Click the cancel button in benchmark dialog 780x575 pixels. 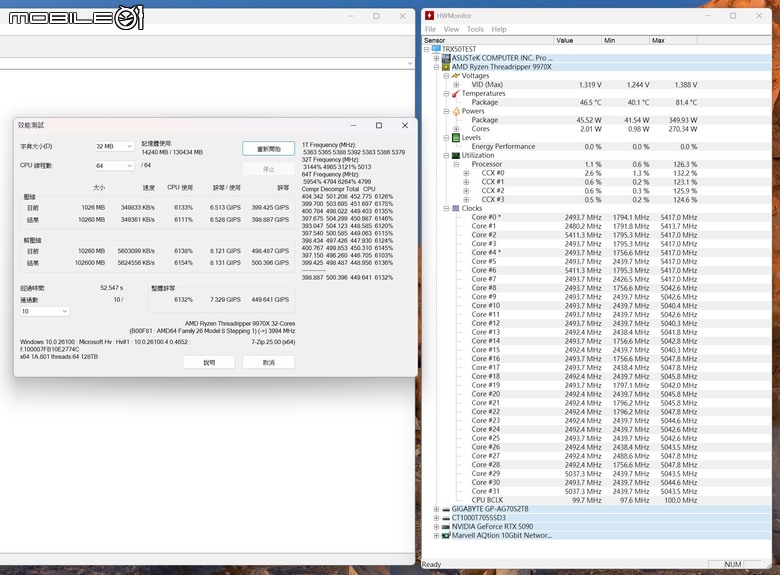pos(269,363)
